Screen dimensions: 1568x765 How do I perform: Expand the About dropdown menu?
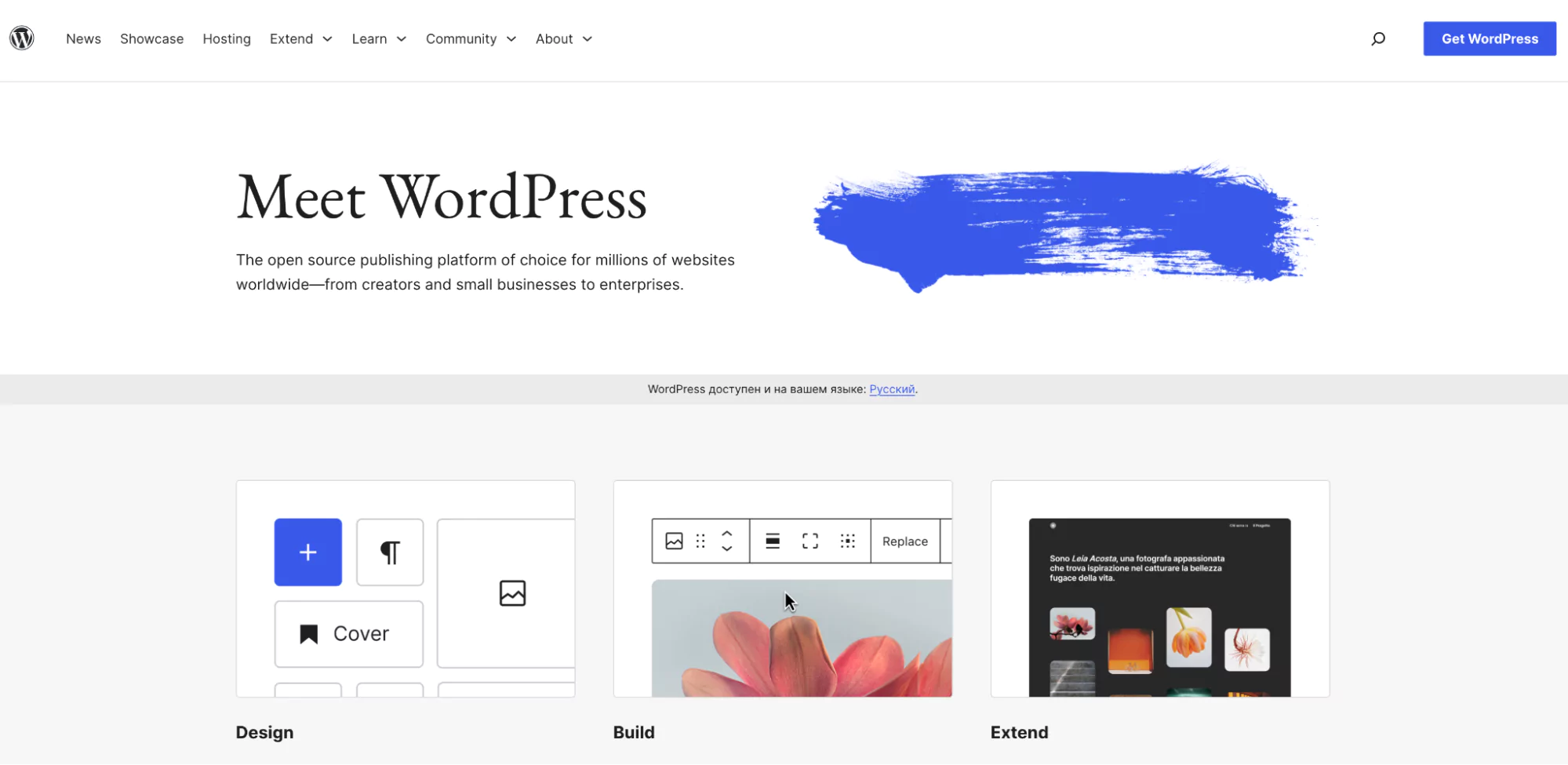click(x=564, y=38)
